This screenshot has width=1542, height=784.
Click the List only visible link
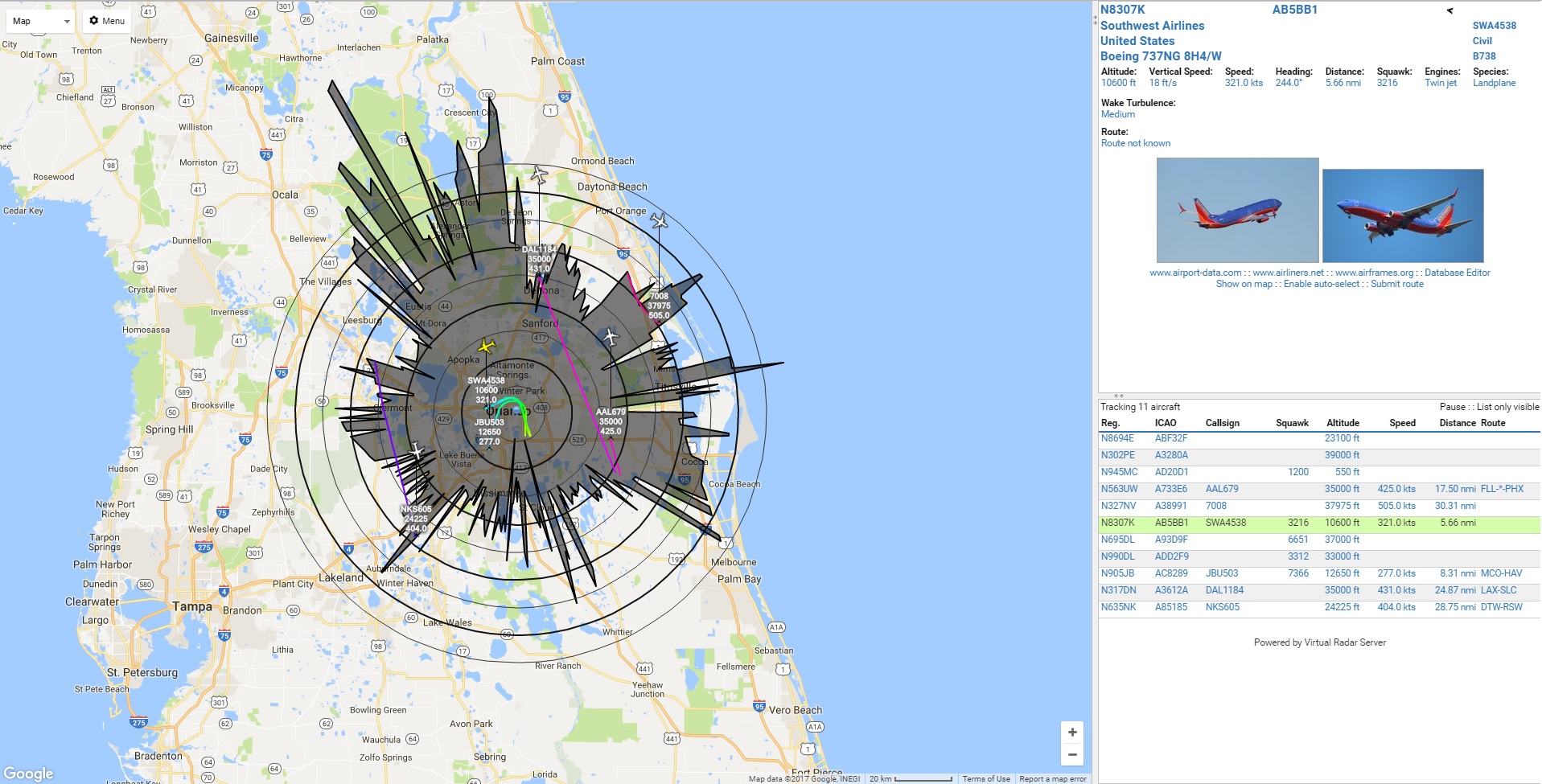(x=1508, y=407)
